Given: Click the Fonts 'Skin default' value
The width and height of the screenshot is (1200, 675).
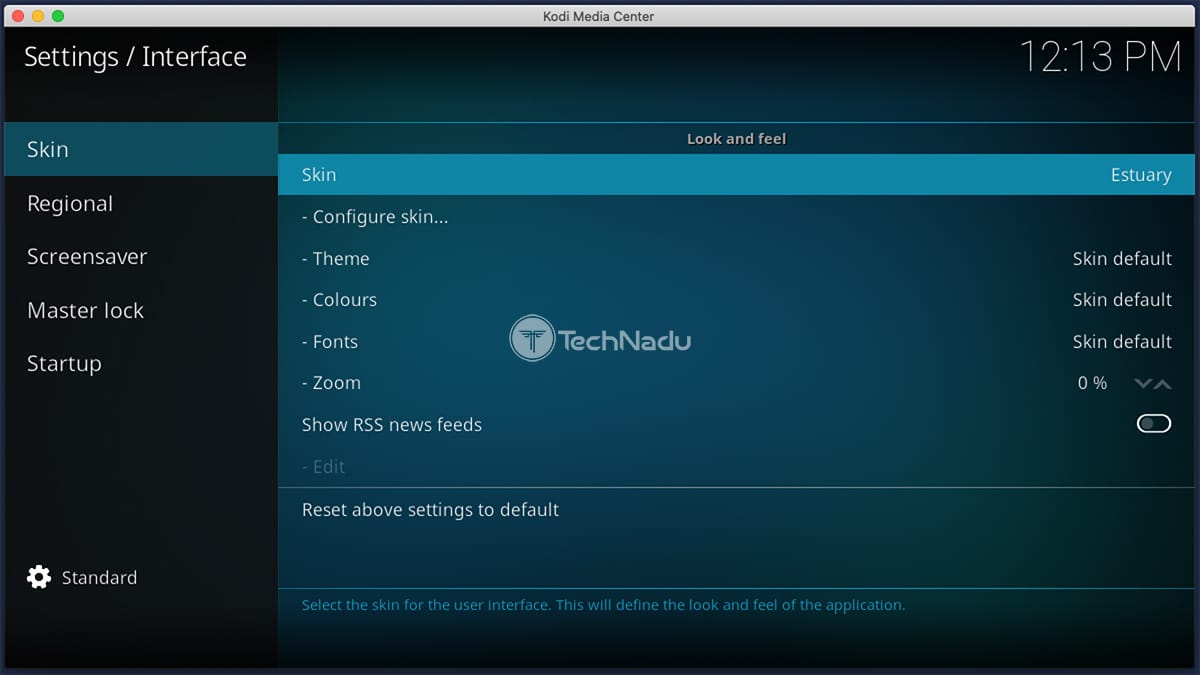Looking at the screenshot, I should 1122,341.
